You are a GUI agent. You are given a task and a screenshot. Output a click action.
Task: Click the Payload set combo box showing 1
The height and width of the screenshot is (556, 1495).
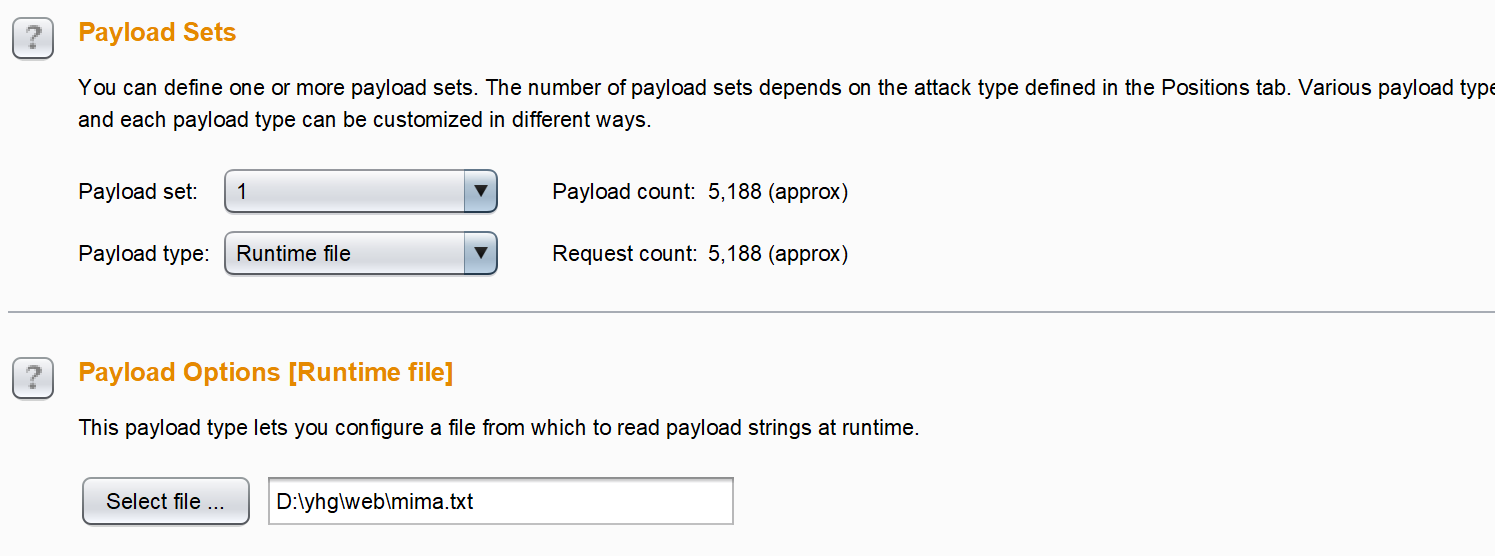click(x=346, y=191)
